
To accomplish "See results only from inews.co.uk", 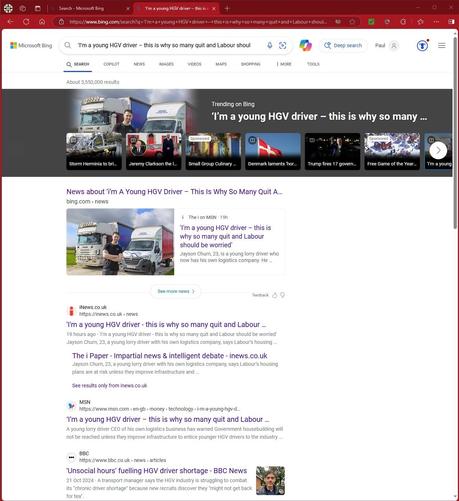I will [x=109, y=386].
